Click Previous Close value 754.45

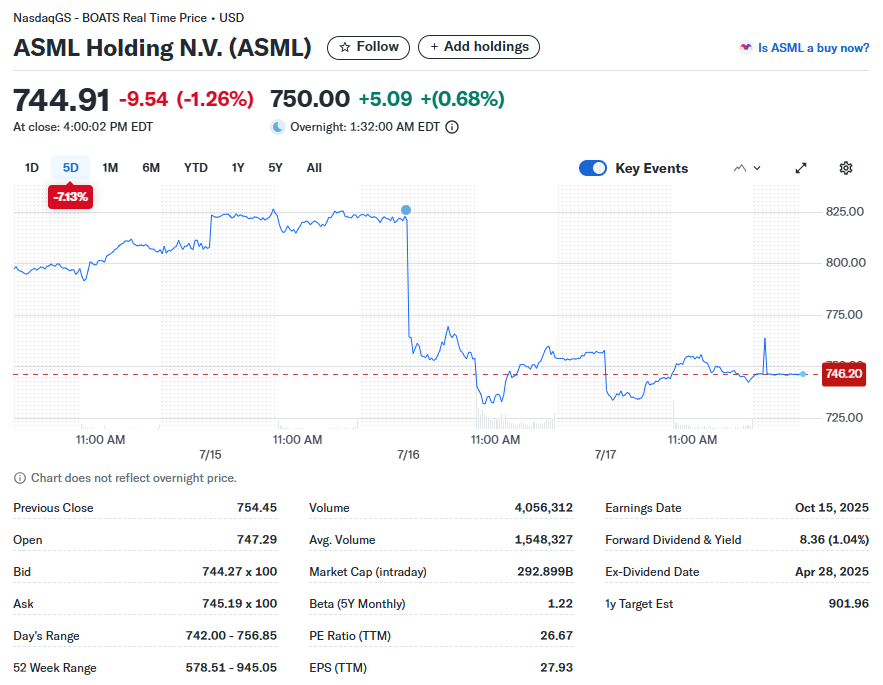click(x=257, y=508)
